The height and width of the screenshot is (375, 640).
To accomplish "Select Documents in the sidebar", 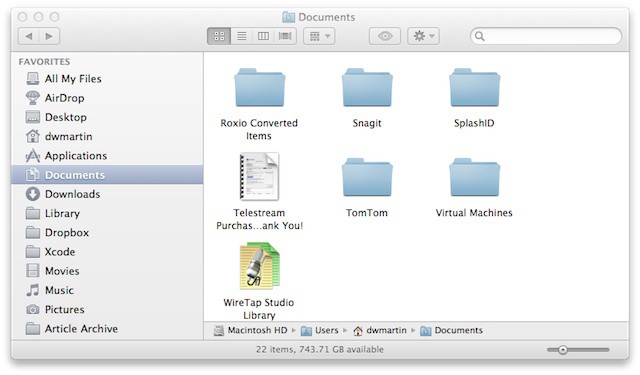I will coord(107,175).
